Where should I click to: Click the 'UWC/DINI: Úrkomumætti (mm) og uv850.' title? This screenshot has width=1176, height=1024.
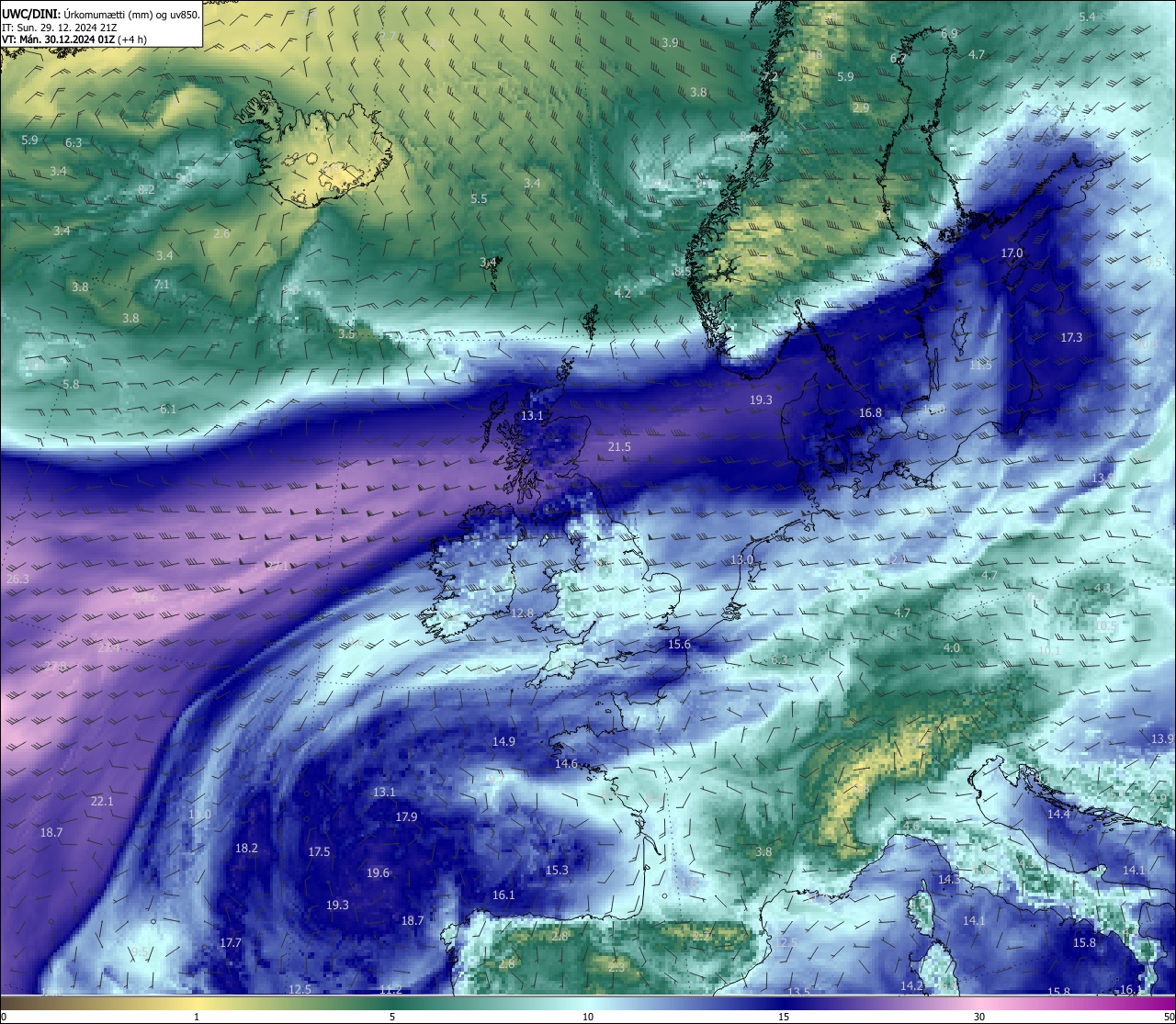[x=101, y=14]
